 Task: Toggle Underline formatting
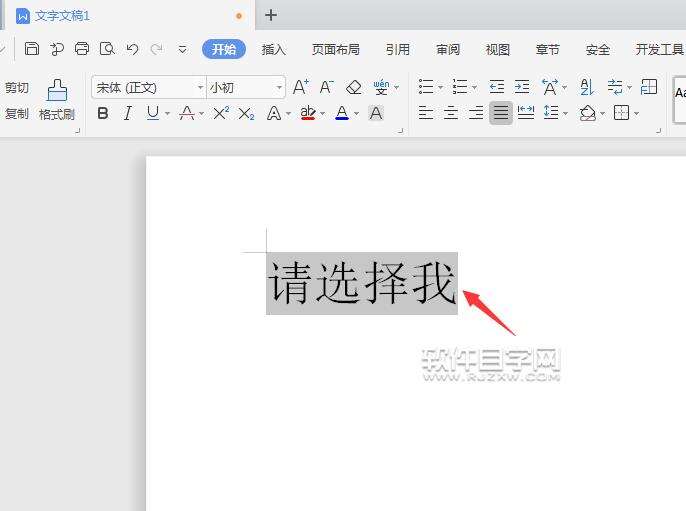[x=153, y=113]
